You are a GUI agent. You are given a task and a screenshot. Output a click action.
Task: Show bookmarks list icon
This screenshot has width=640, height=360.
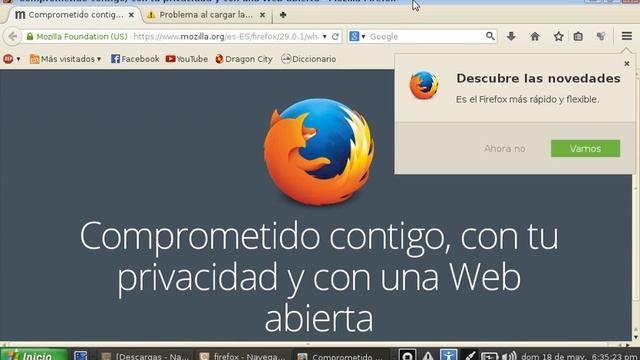(x=578, y=36)
